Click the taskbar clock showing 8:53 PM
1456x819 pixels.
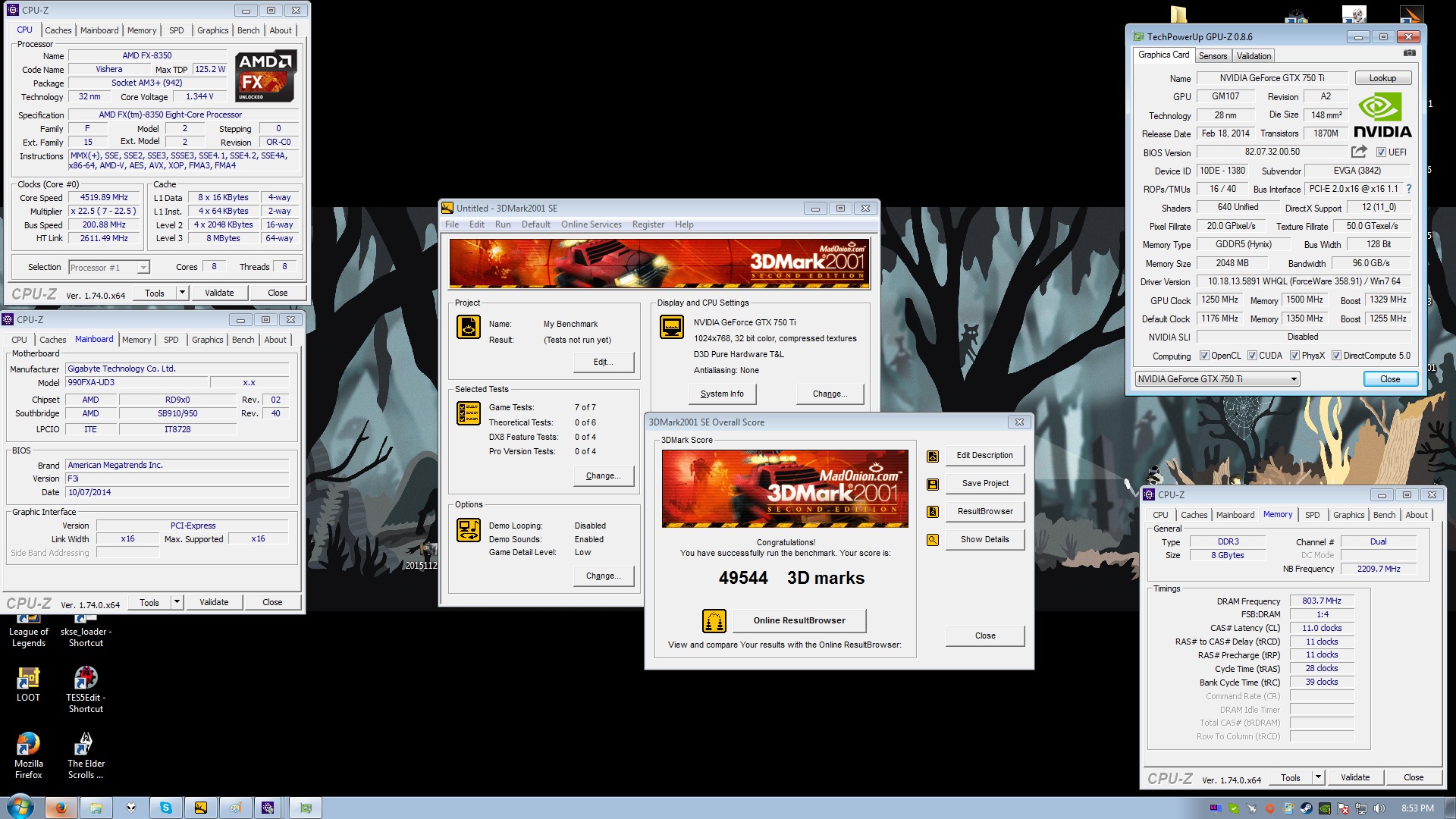[x=1417, y=808]
